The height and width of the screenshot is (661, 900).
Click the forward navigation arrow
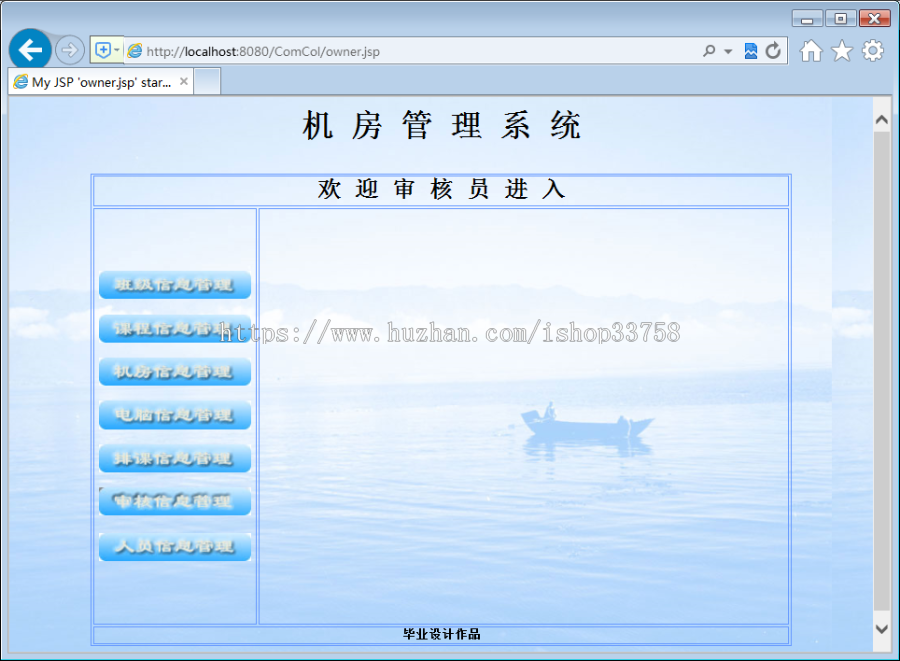pyautogui.click(x=68, y=49)
